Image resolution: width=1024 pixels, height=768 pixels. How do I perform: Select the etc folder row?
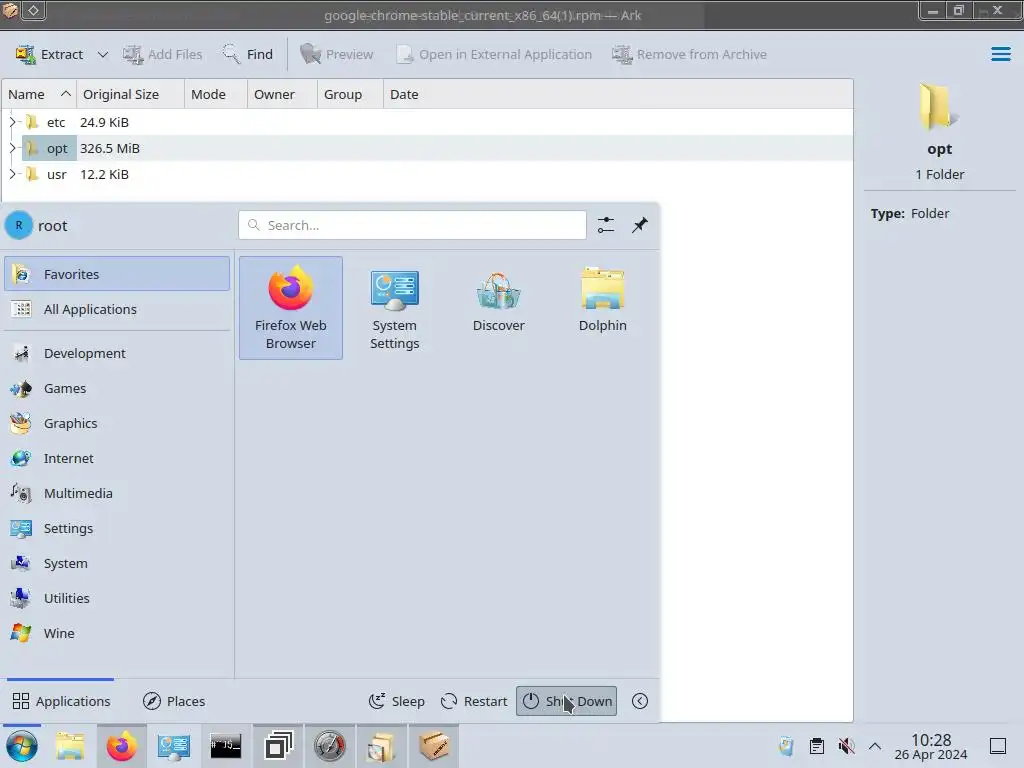[x=427, y=122]
